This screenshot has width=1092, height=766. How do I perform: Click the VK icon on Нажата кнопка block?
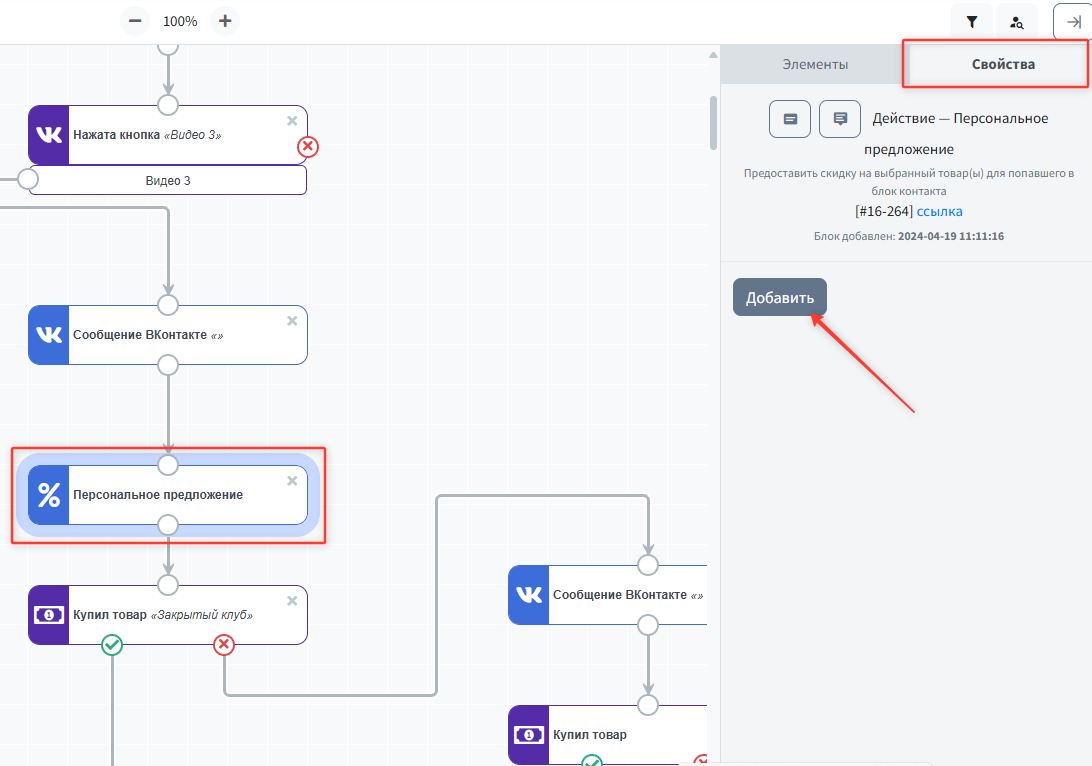49,135
